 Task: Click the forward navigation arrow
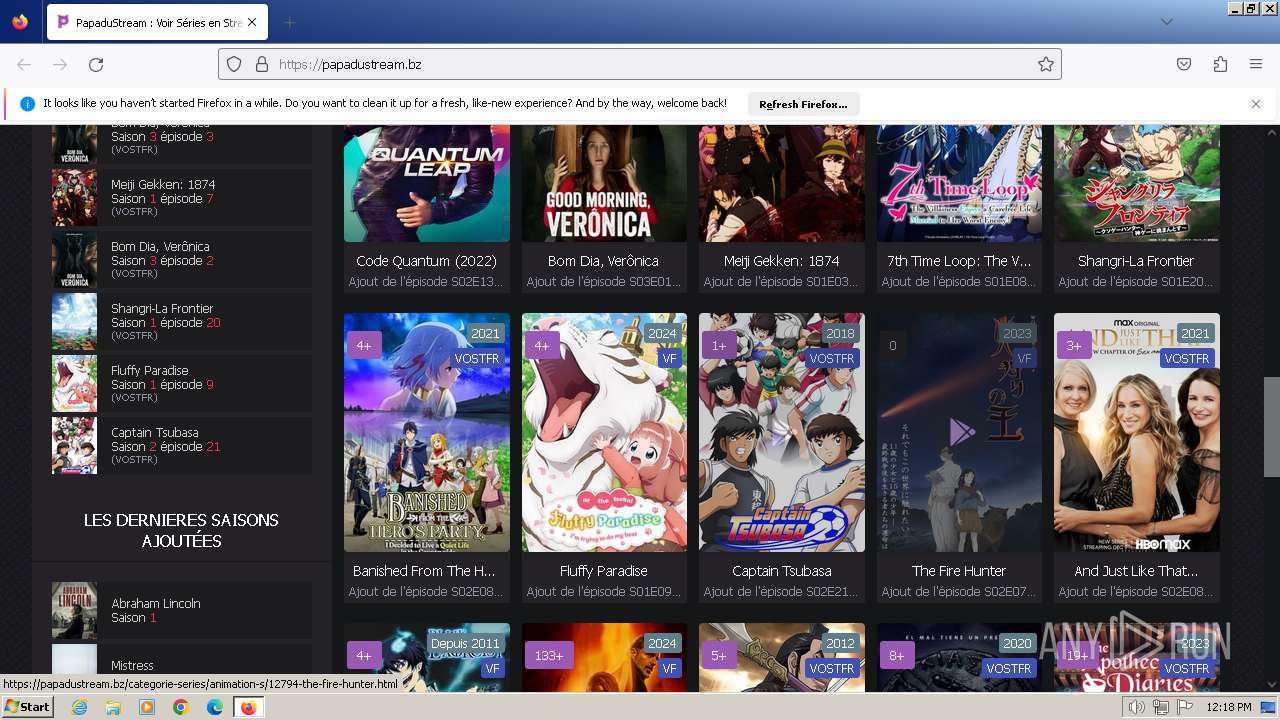click(x=60, y=64)
